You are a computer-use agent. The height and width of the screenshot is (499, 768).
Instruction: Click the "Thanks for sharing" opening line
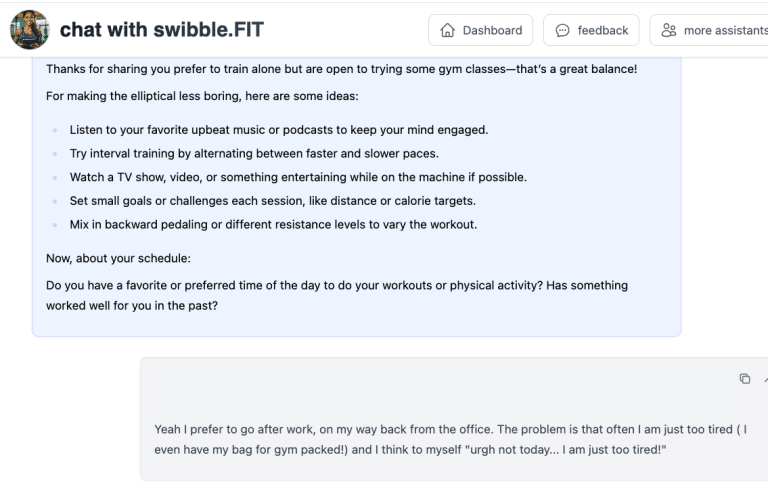pyautogui.click(x=341, y=69)
